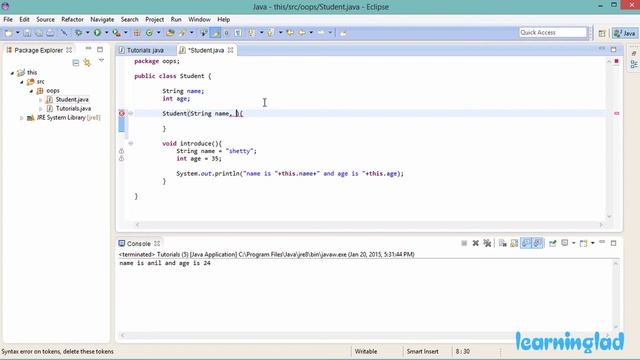
Task: Click the New Java Class icon
Action: 149,33
